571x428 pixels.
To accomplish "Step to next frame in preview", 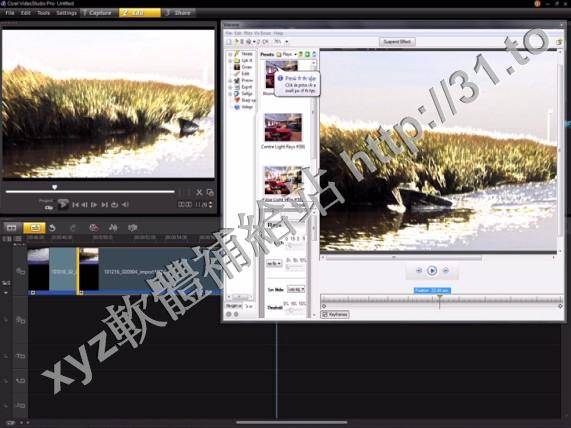I will 94,205.
